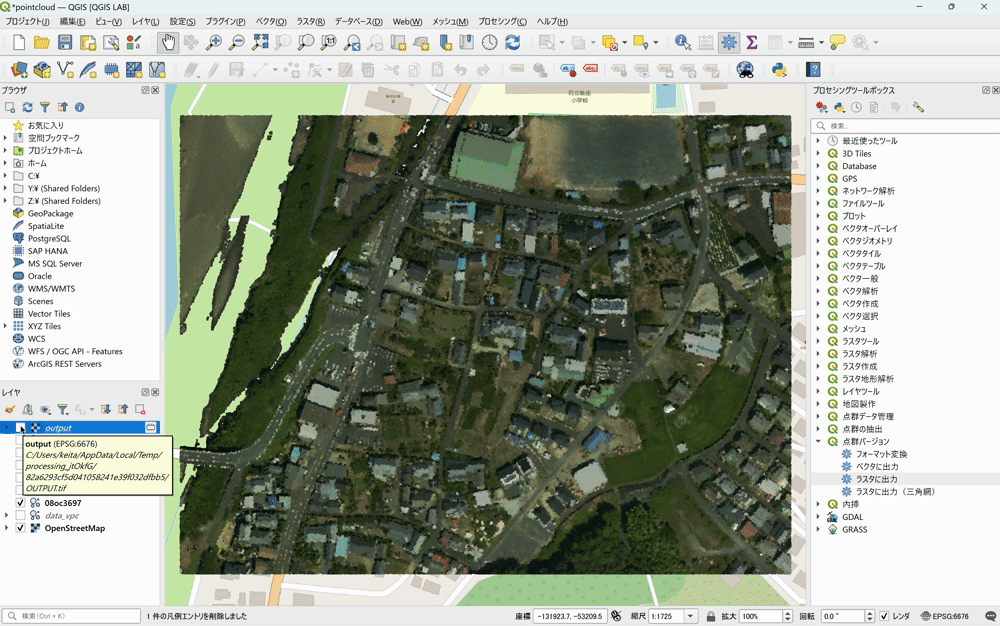Expand the OpenStreetMap layer entry

6,528
